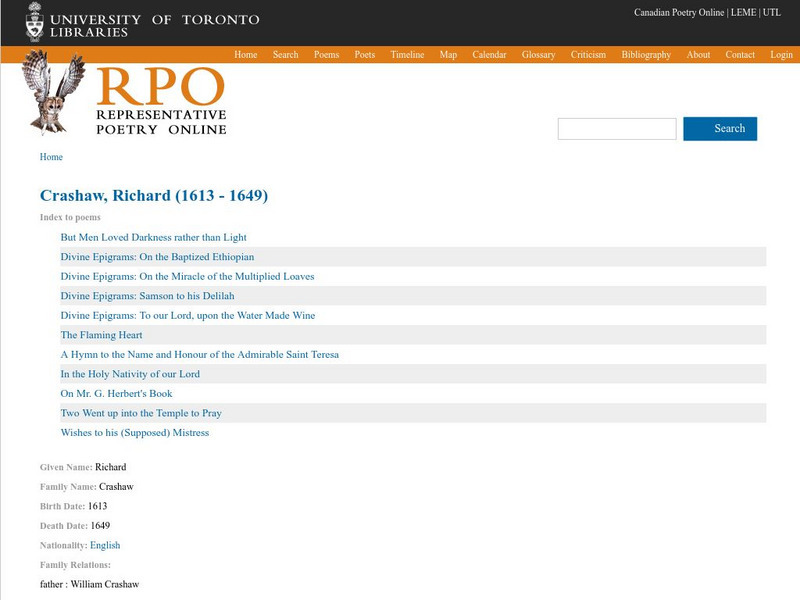Open the University of Toronto Libraries link

coord(155,26)
